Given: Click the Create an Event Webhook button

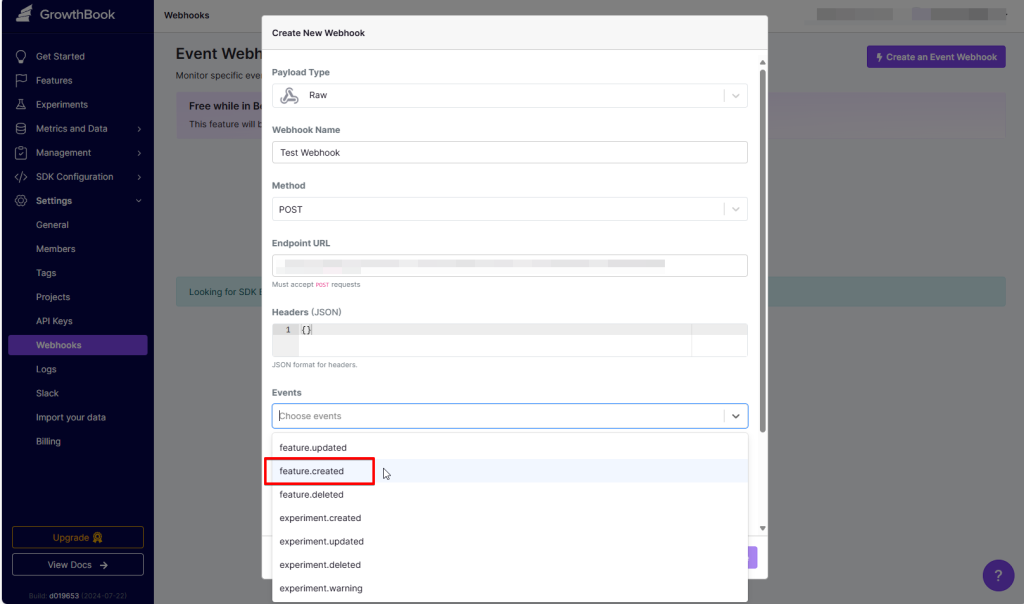Looking at the screenshot, I should (x=935, y=57).
